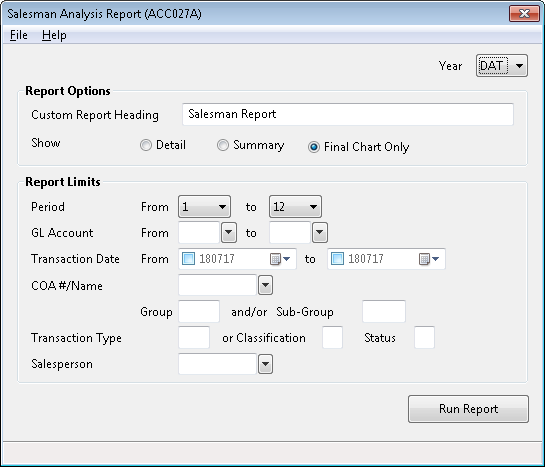Expand the Year dropdown
Screen dimensions: 545x467
519,66
